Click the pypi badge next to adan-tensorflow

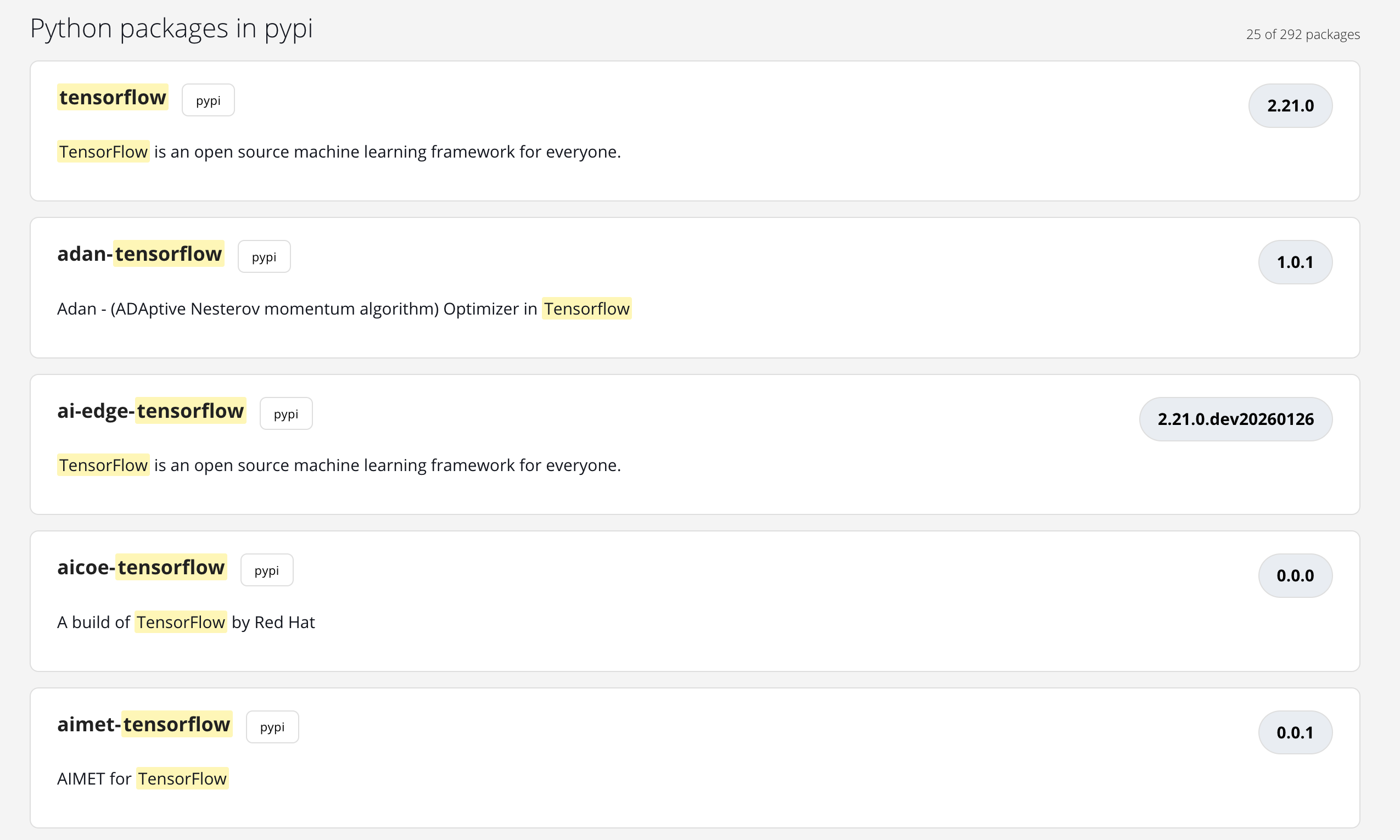click(264, 256)
